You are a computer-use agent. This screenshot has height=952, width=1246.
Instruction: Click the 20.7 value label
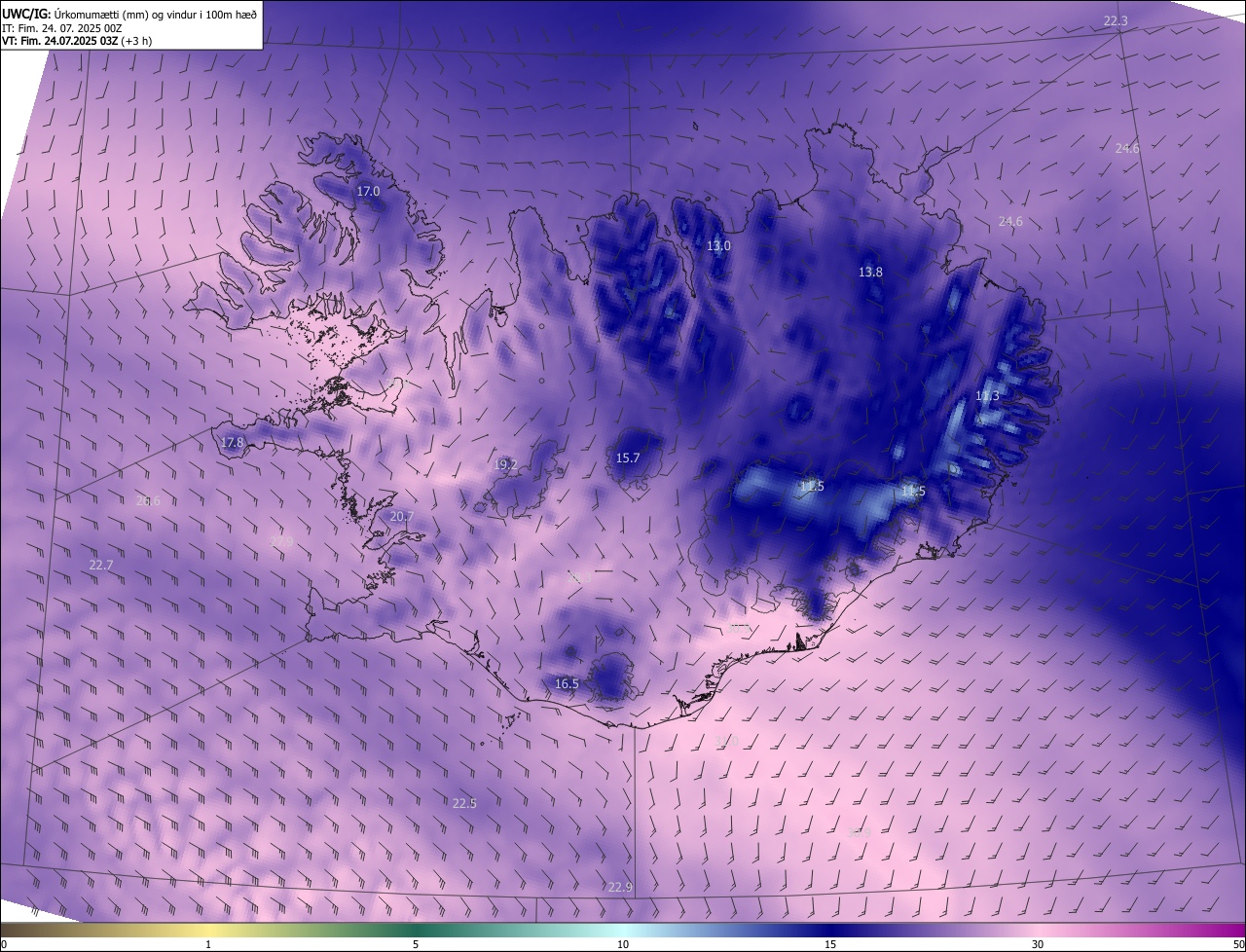coord(401,517)
